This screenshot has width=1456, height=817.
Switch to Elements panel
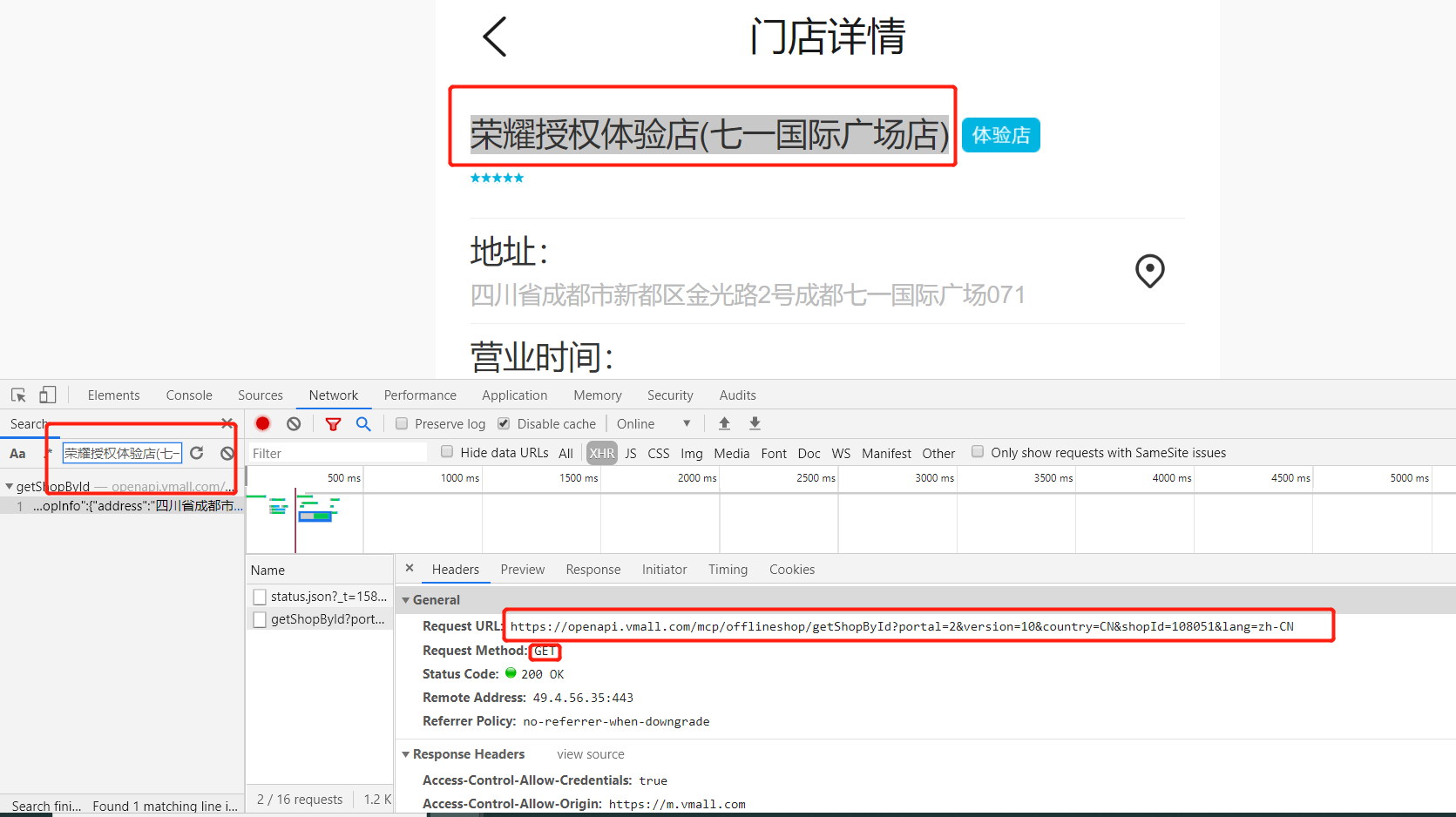point(113,395)
